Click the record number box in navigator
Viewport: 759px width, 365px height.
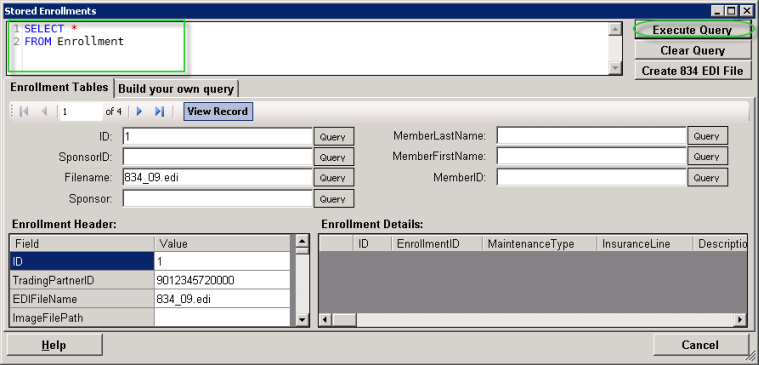(x=81, y=112)
